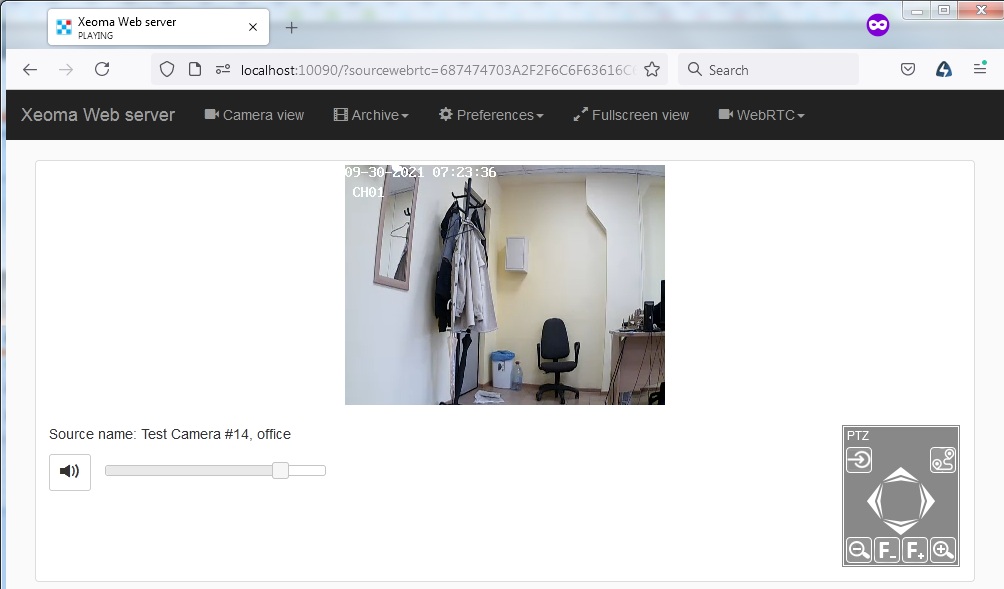Click the PTZ panel label
This screenshot has height=589, width=1004.
point(857,435)
